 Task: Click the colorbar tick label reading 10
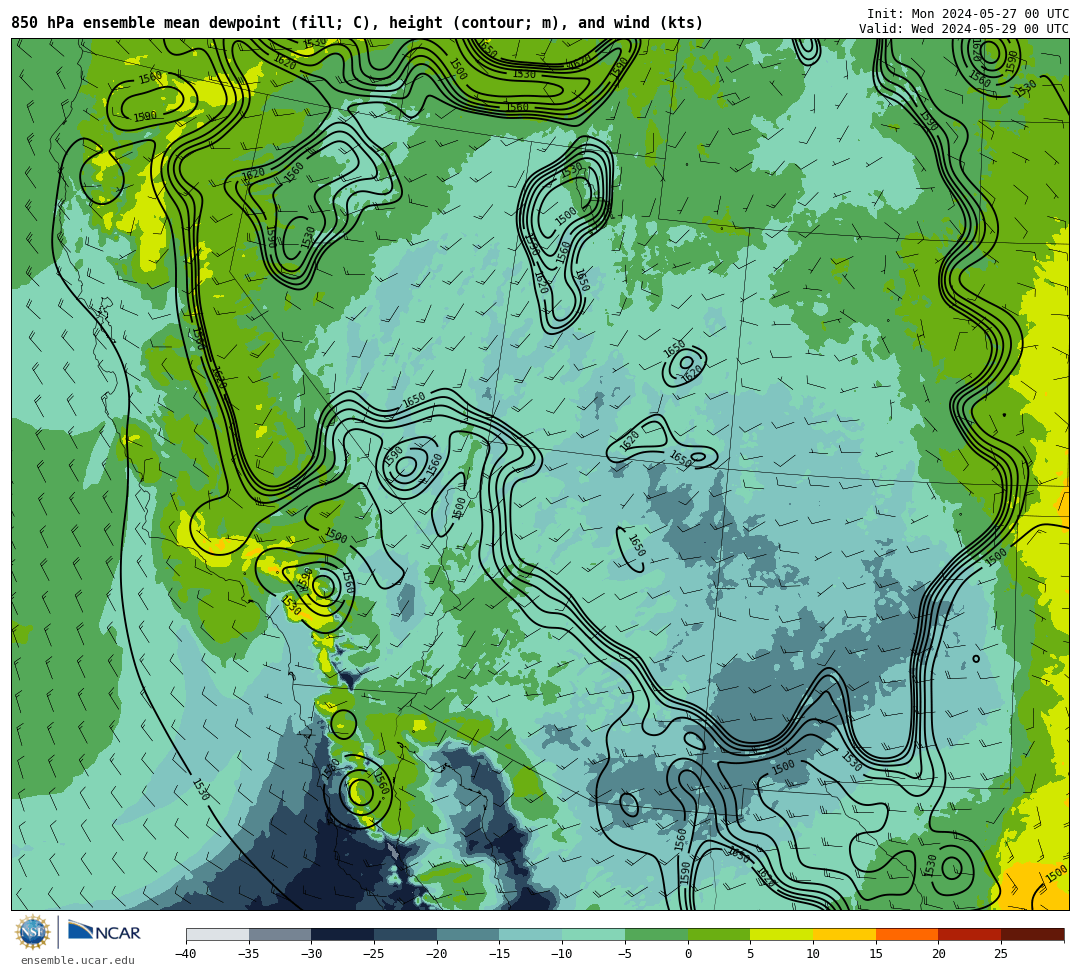pos(813,954)
